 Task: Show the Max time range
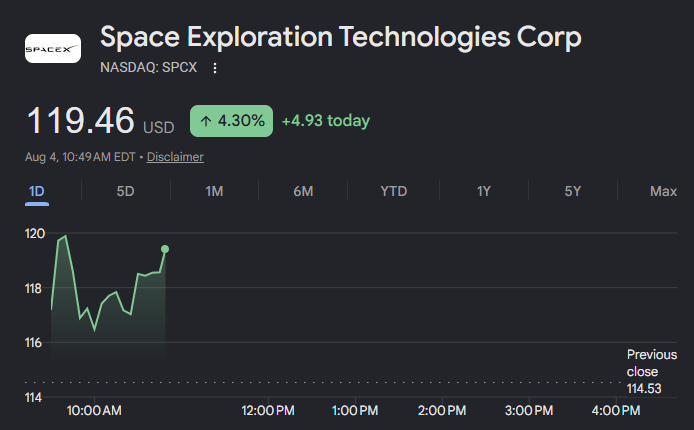pyautogui.click(x=663, y=192)
